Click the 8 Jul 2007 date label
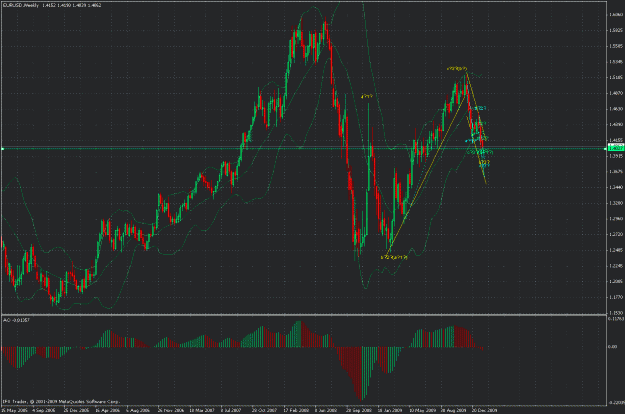This screenshot has height=414, width=625. pos(232,410)
